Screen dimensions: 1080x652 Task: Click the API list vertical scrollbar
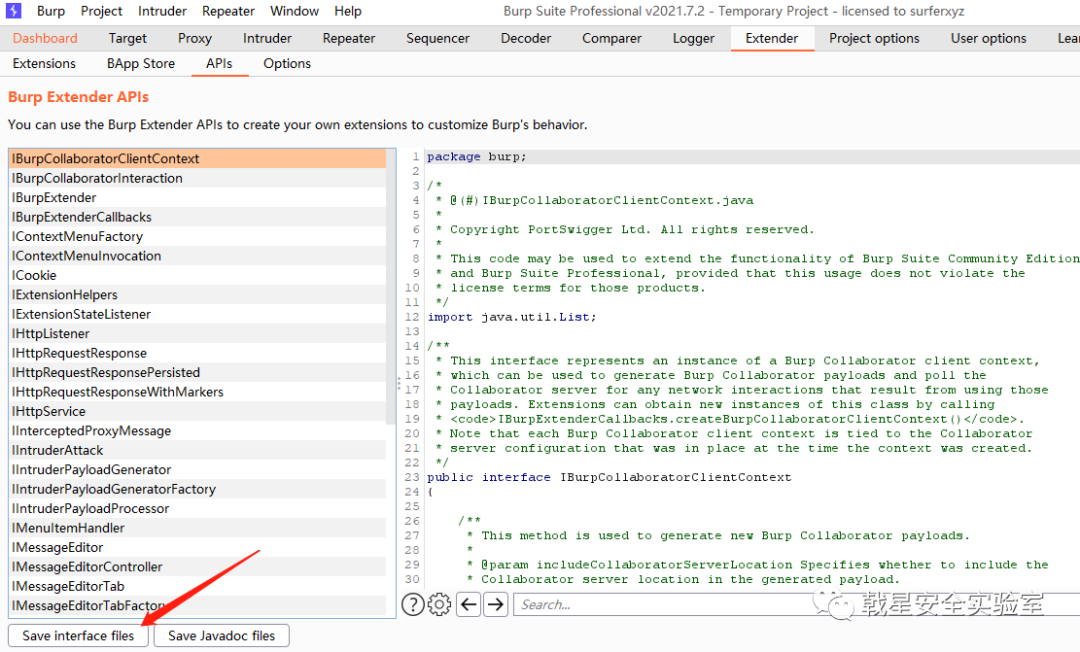pos(391,286)
